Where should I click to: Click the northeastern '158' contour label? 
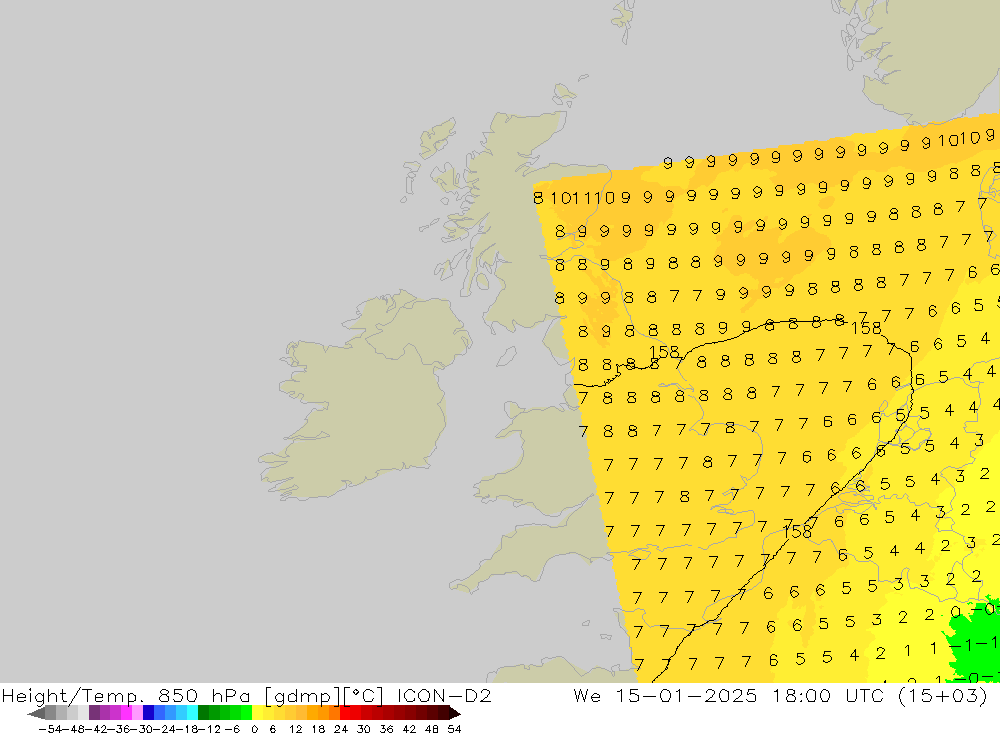[x=866, y=328]
